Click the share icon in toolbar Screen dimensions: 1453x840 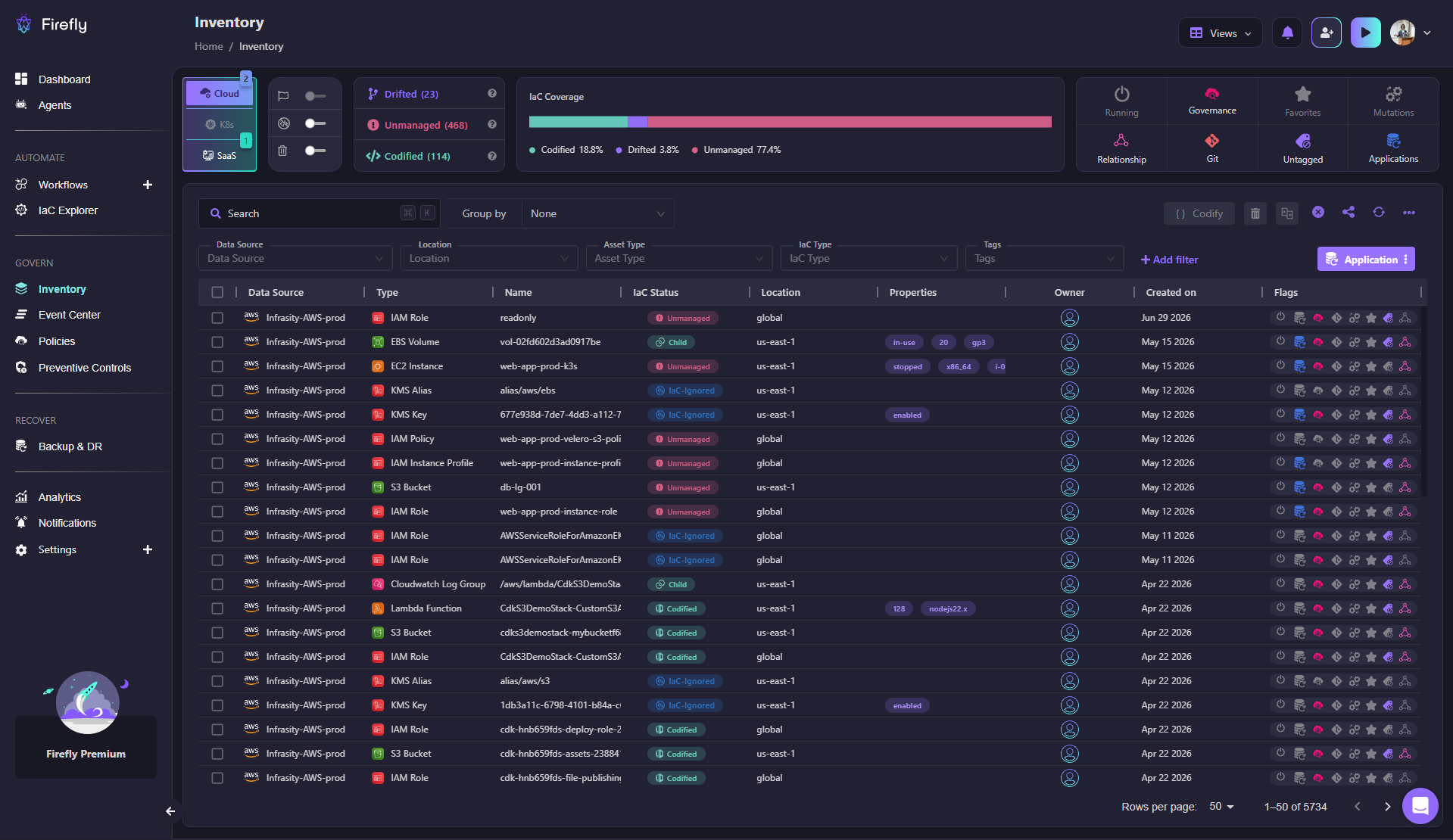click(1348, 213)
